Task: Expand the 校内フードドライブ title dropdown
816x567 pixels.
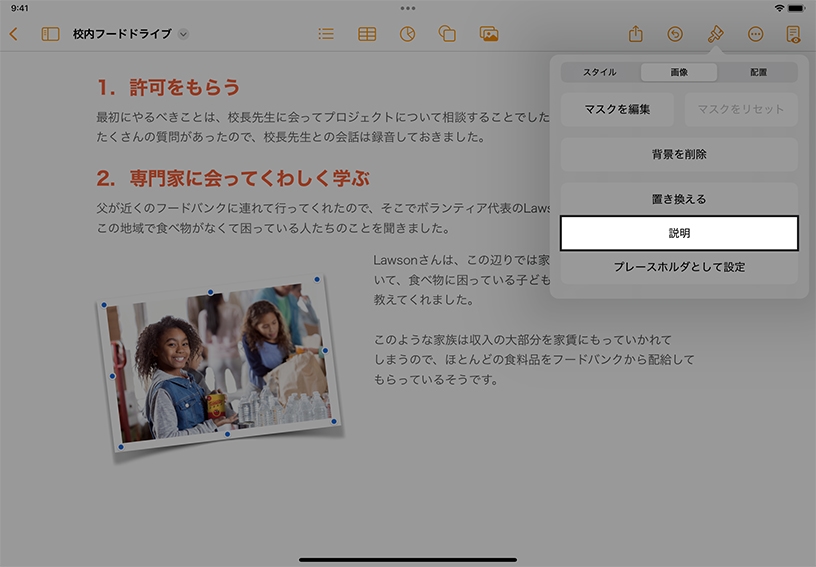Action: pyautogui.click(x=183, y=34)
